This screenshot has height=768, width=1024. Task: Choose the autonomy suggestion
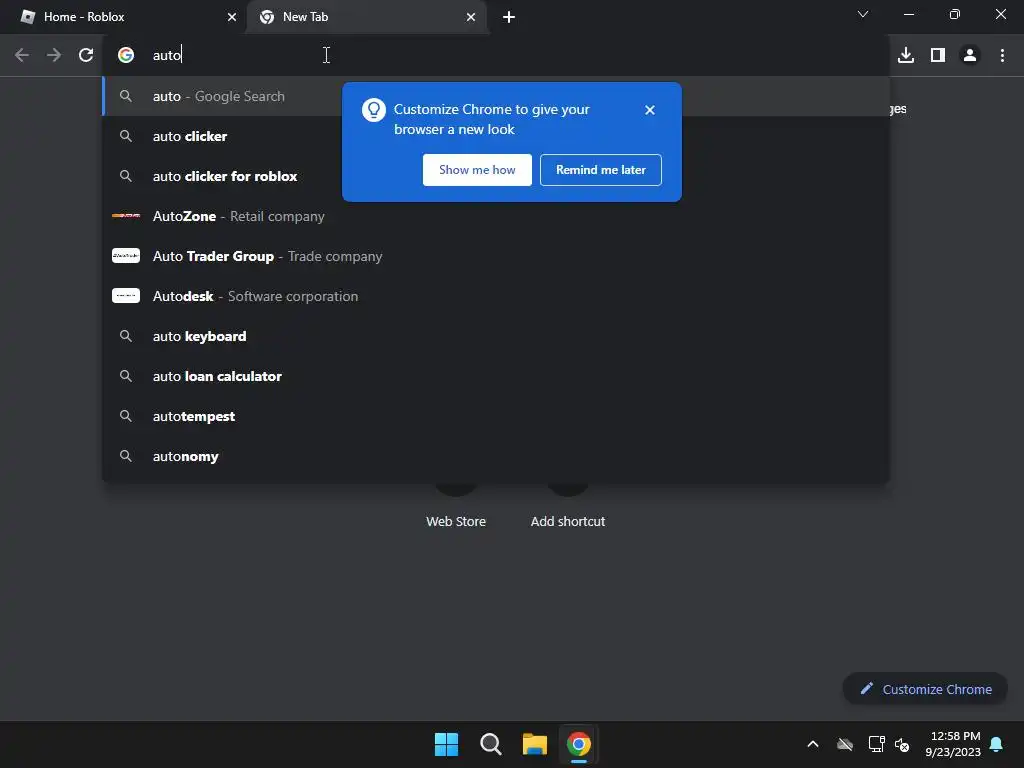pyautogui.click(x=496, y=456)
